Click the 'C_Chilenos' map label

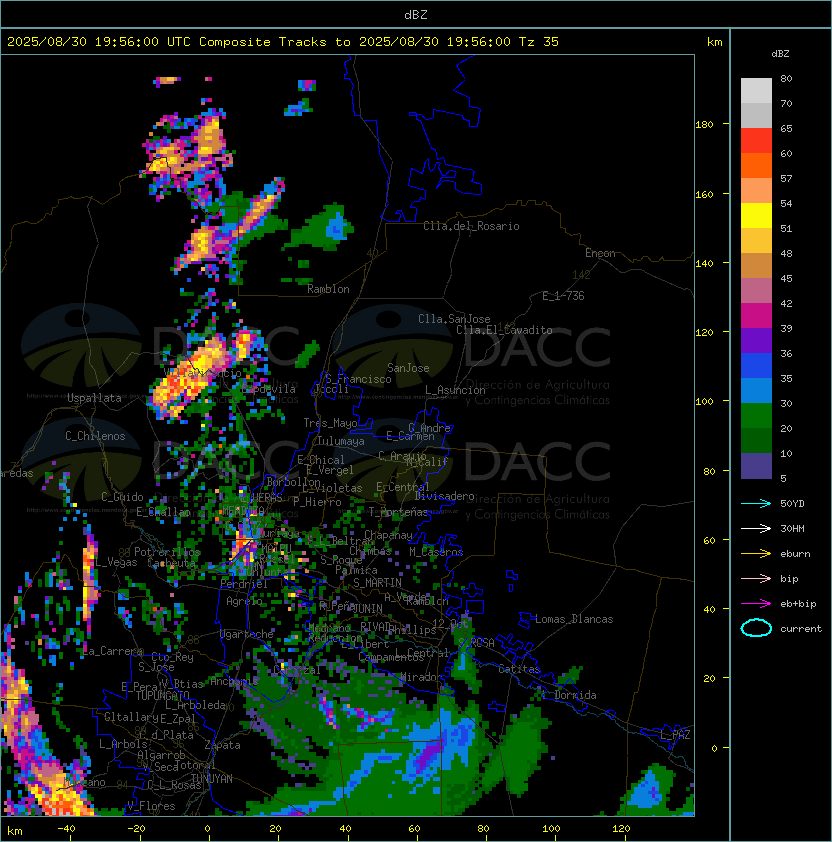click(x=95, y=436)
